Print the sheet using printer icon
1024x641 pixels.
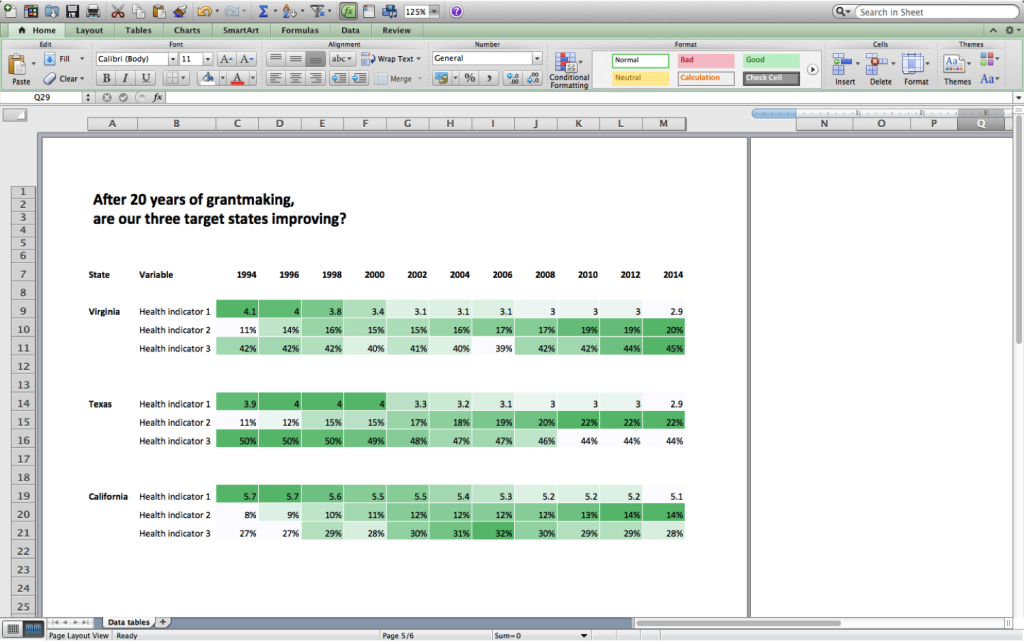click(93, 11)
